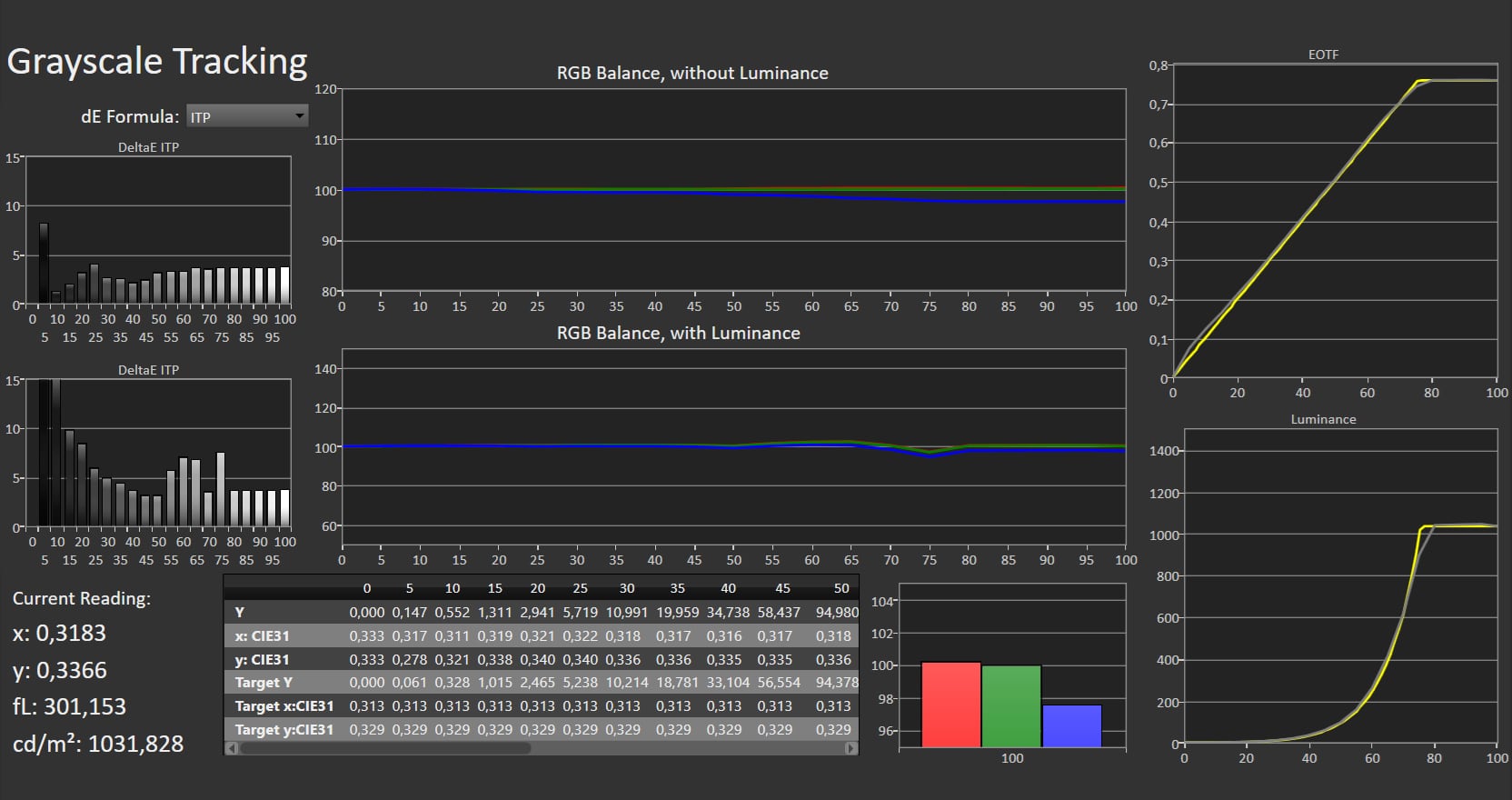Click the Target Y value 56,554 table cell
The image size is (1512, 800).
[x=779, y=683]
